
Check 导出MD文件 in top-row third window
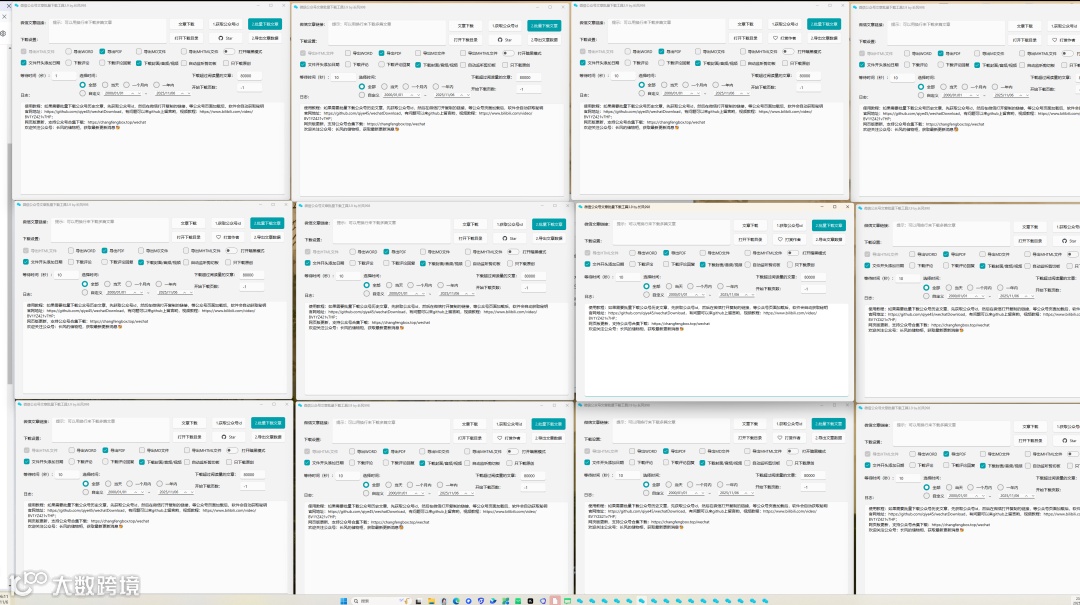(x=698, y=52)
